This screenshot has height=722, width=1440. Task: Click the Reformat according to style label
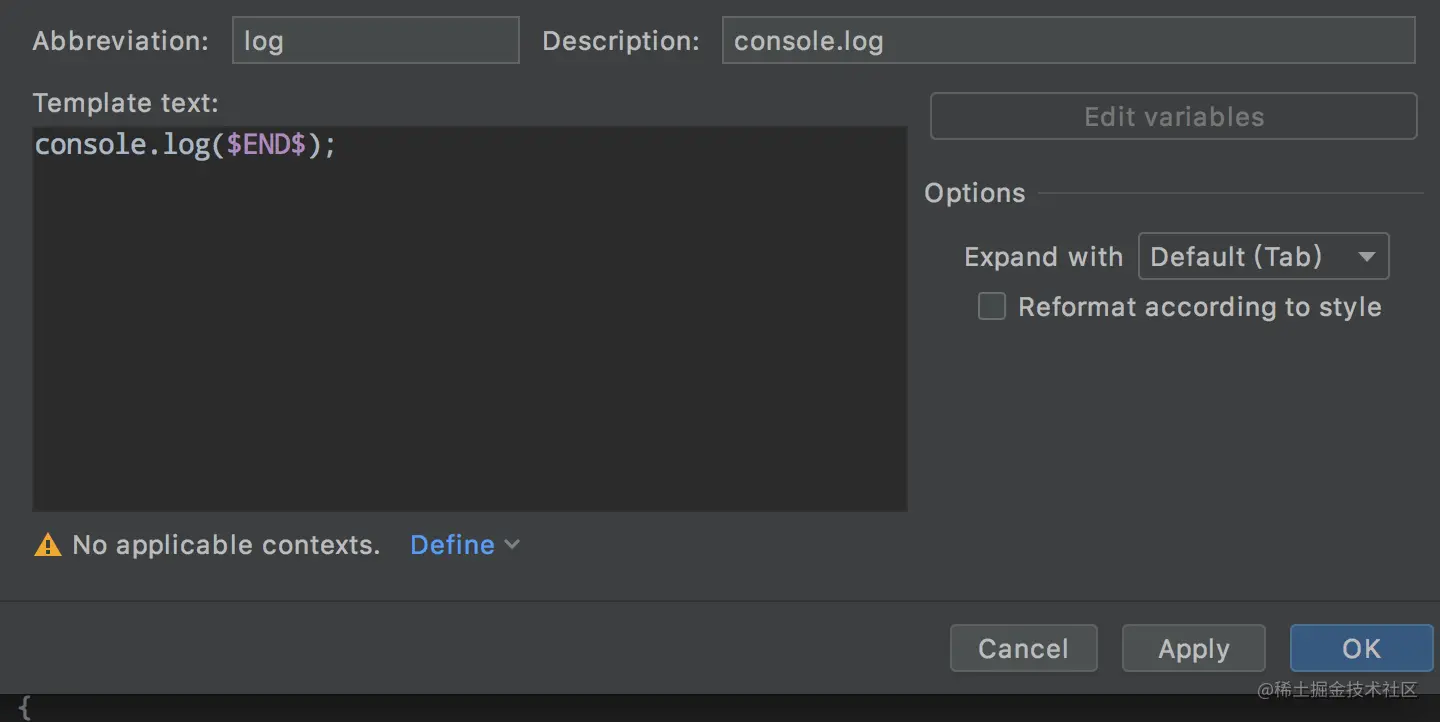pyautogui.click(x=1199, y=307)
